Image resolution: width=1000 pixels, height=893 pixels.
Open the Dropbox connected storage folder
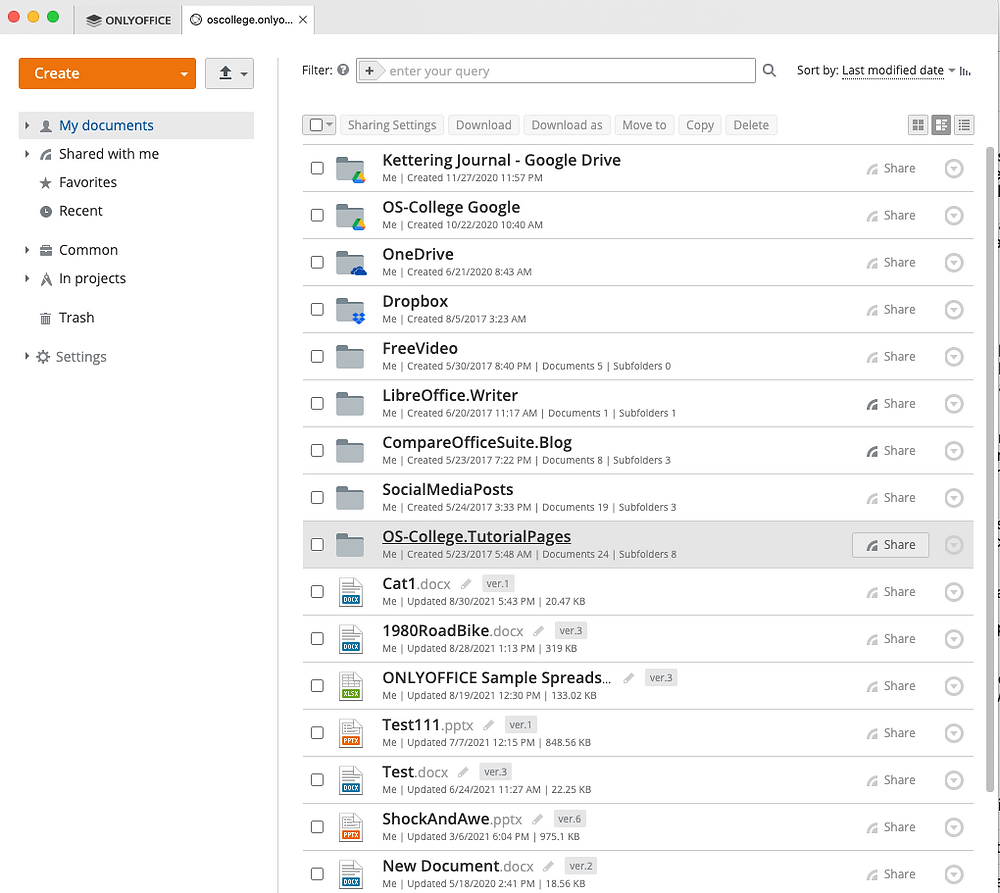414,301
